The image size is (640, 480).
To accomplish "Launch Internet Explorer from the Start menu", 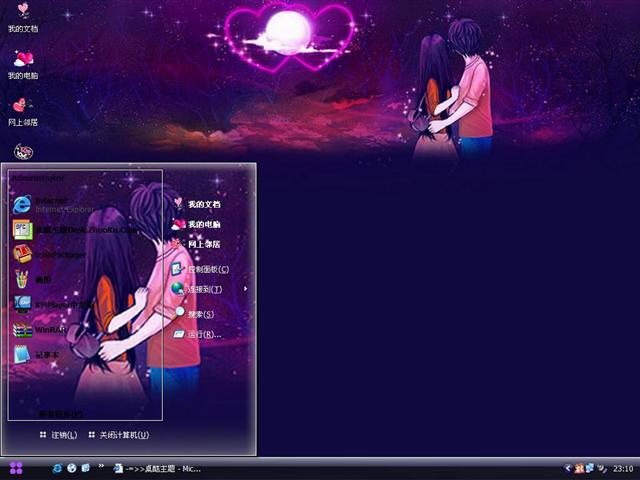I will (53, 204).
